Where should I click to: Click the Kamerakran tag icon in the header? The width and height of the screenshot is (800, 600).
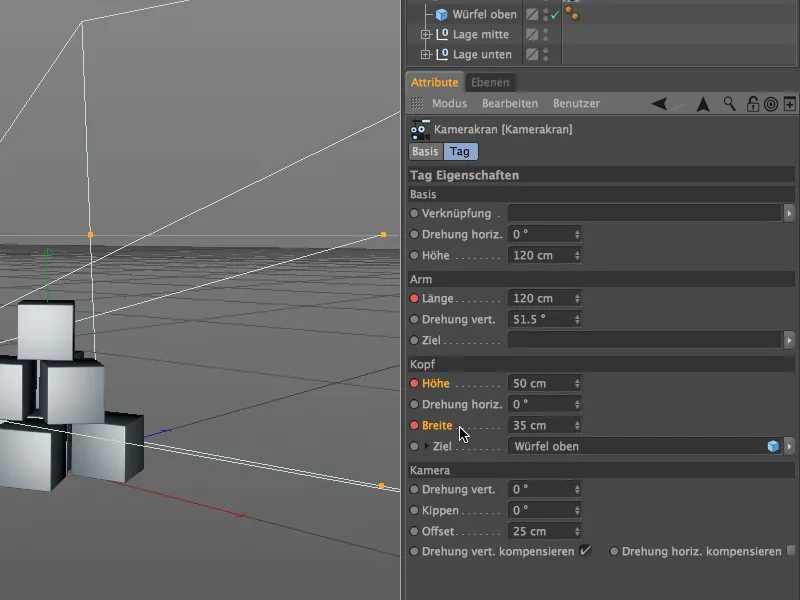[420, 130]
